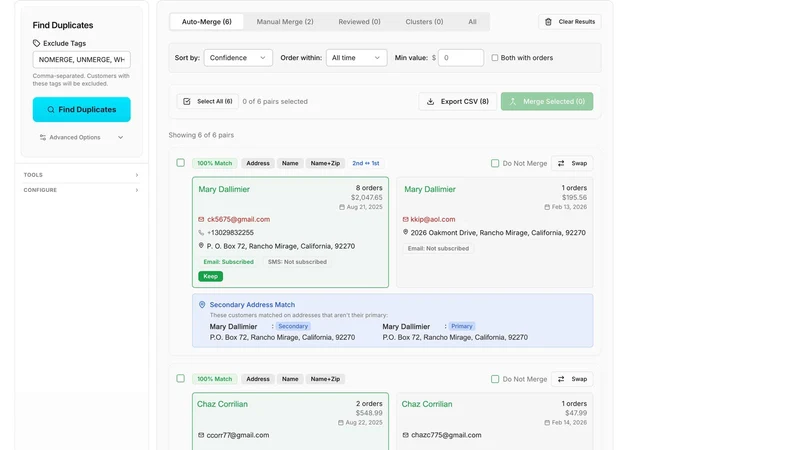Screen dimensions: 800x450
Task: Click envelope icon beside ccorr77@gmail.com
Action: [201, 435]
